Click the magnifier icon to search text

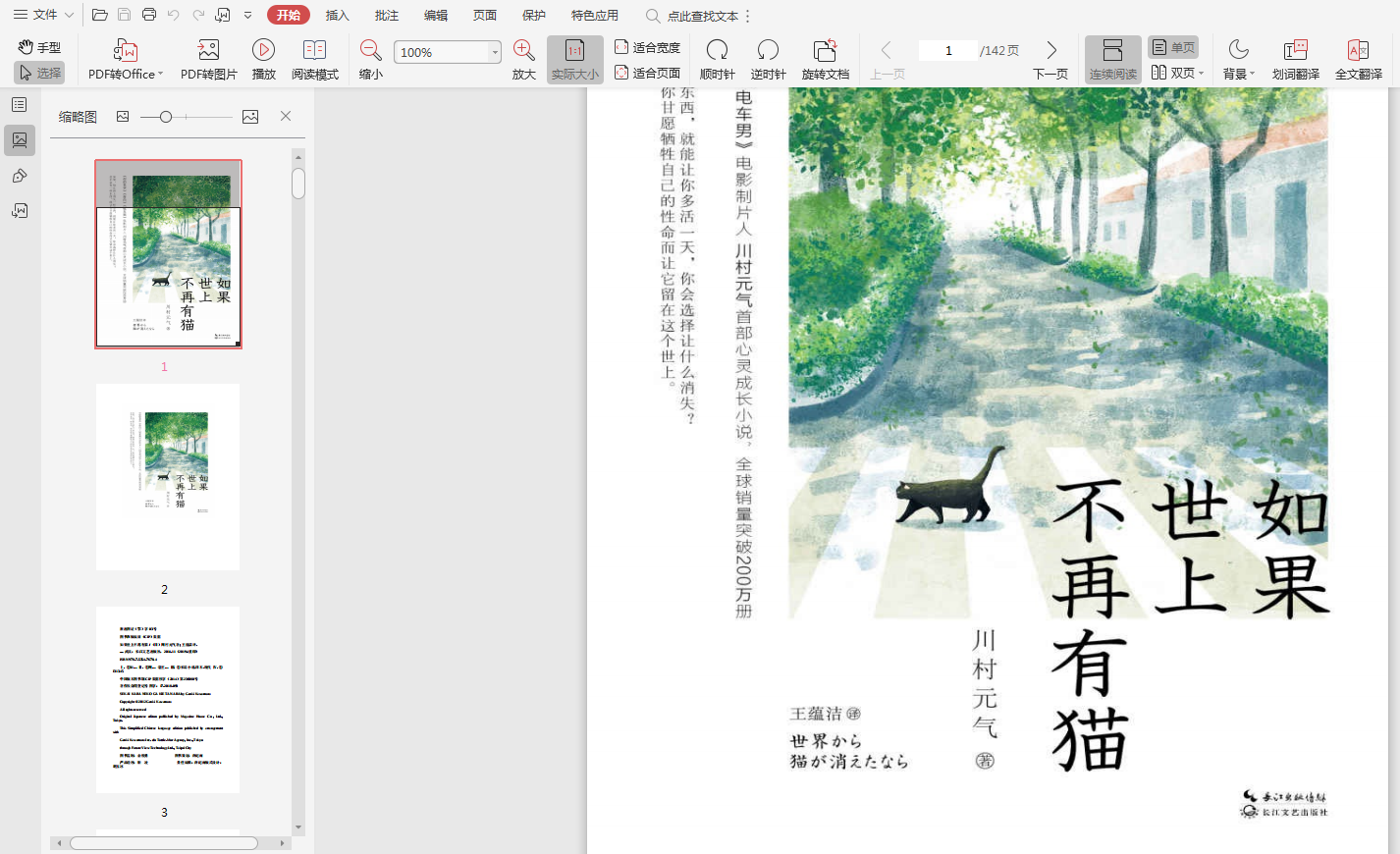coord(653,16)
